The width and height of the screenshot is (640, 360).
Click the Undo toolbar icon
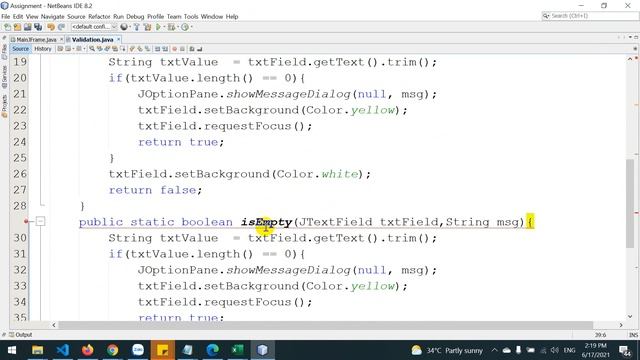click(x=51, y=27)
